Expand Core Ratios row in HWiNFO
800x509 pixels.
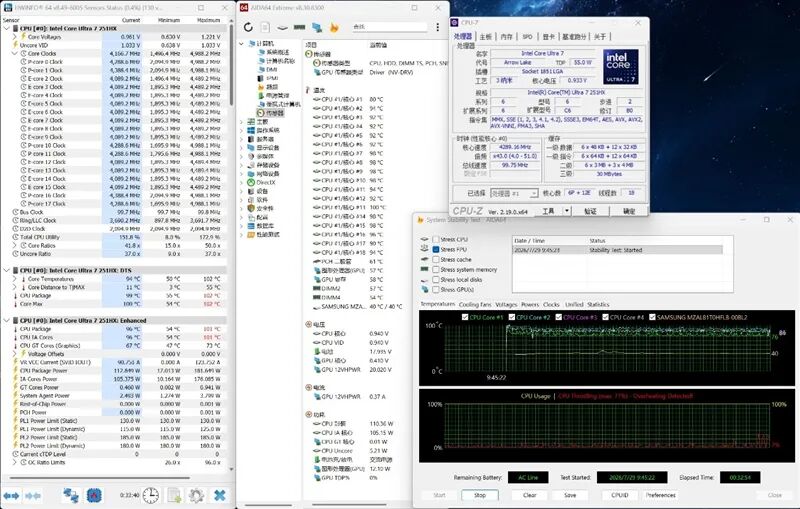15,245
